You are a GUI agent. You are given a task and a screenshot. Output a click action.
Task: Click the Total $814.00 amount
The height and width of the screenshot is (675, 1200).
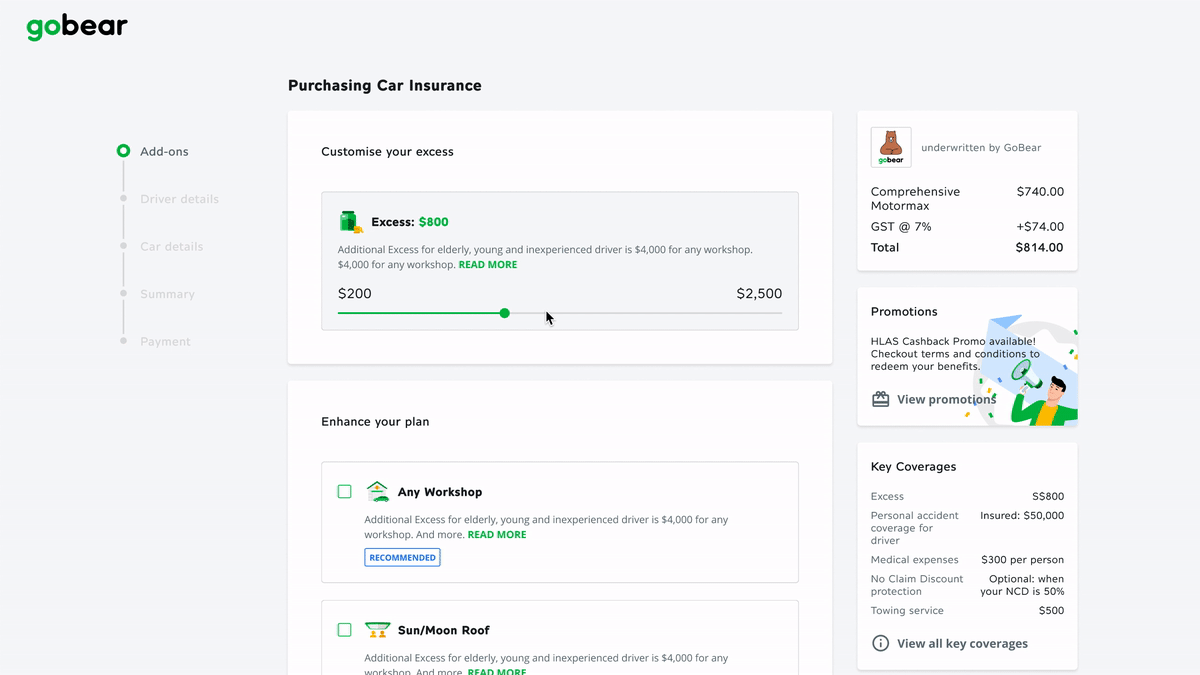[1039, 247]
